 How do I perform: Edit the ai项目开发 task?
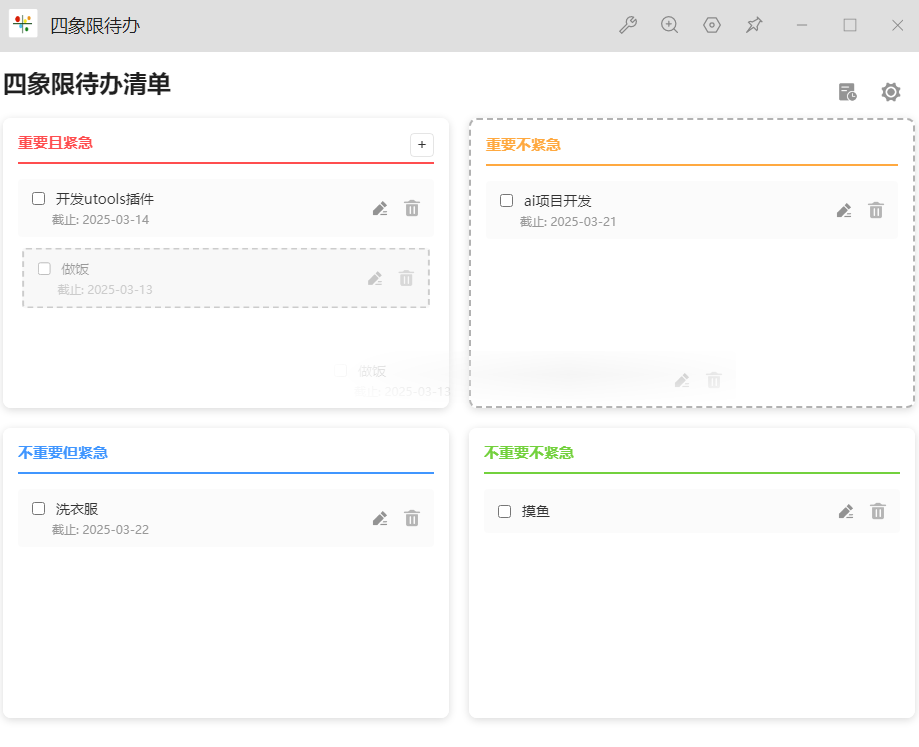pos(844,211)
